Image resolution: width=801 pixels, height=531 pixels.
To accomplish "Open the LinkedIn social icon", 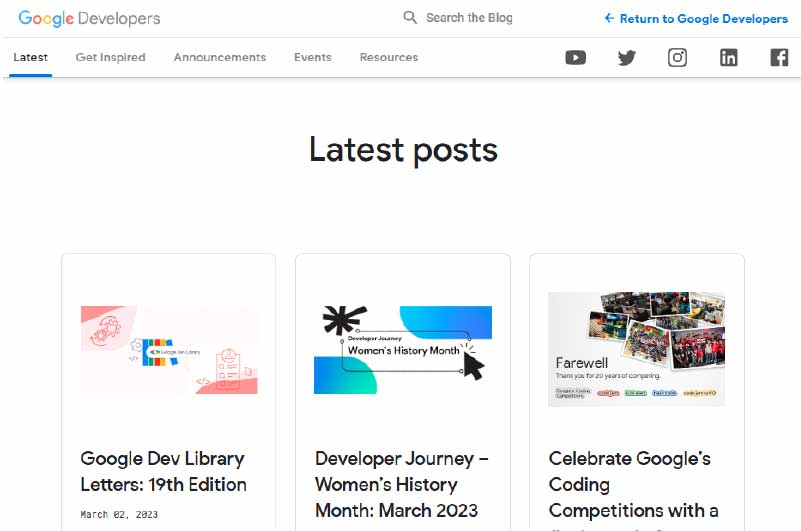I will (x=728, y=58).
